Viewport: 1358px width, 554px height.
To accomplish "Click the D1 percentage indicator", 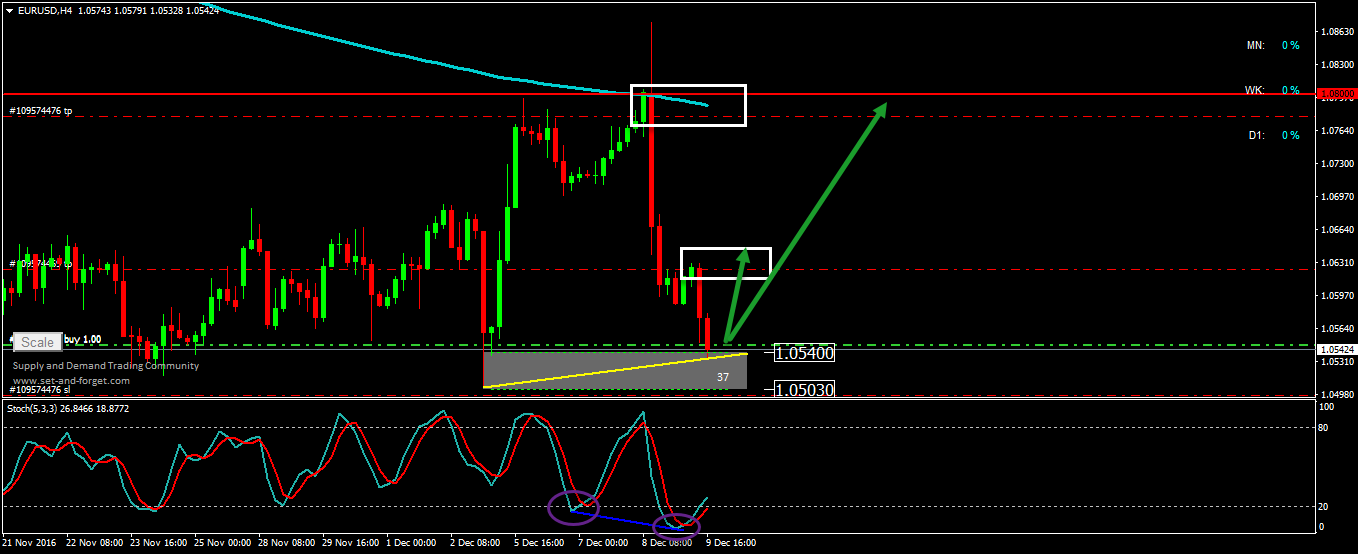I will click(1273, 135).
